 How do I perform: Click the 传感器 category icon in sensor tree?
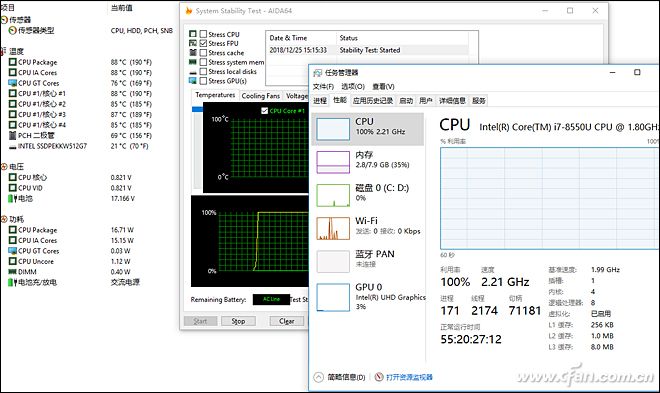tap(4, 20)
